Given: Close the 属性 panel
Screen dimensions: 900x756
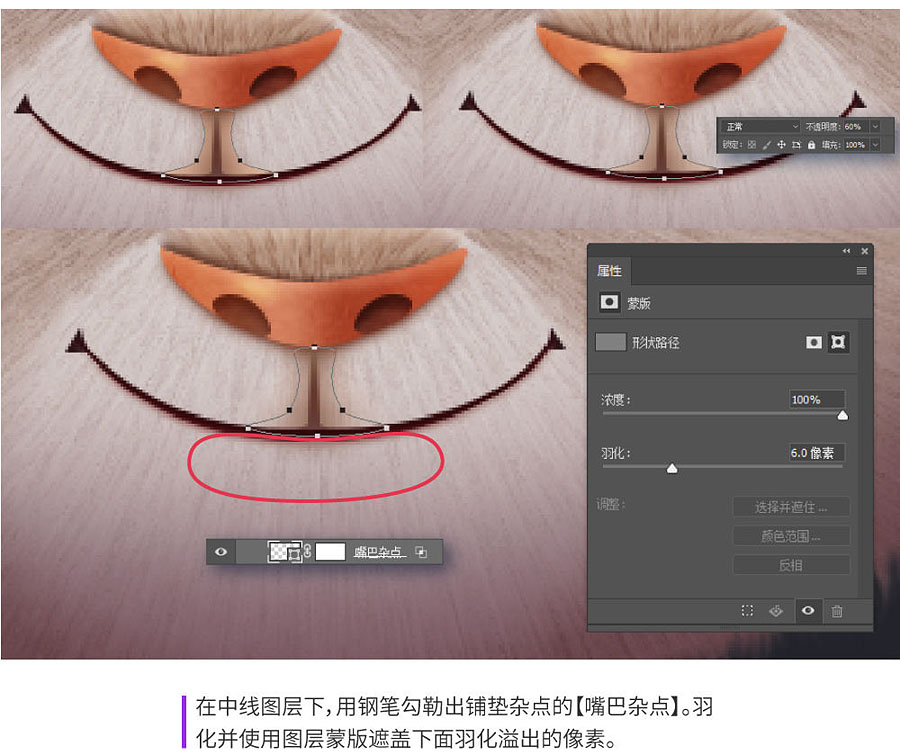Looking at the screenshot, I should [x=864, y=251].
